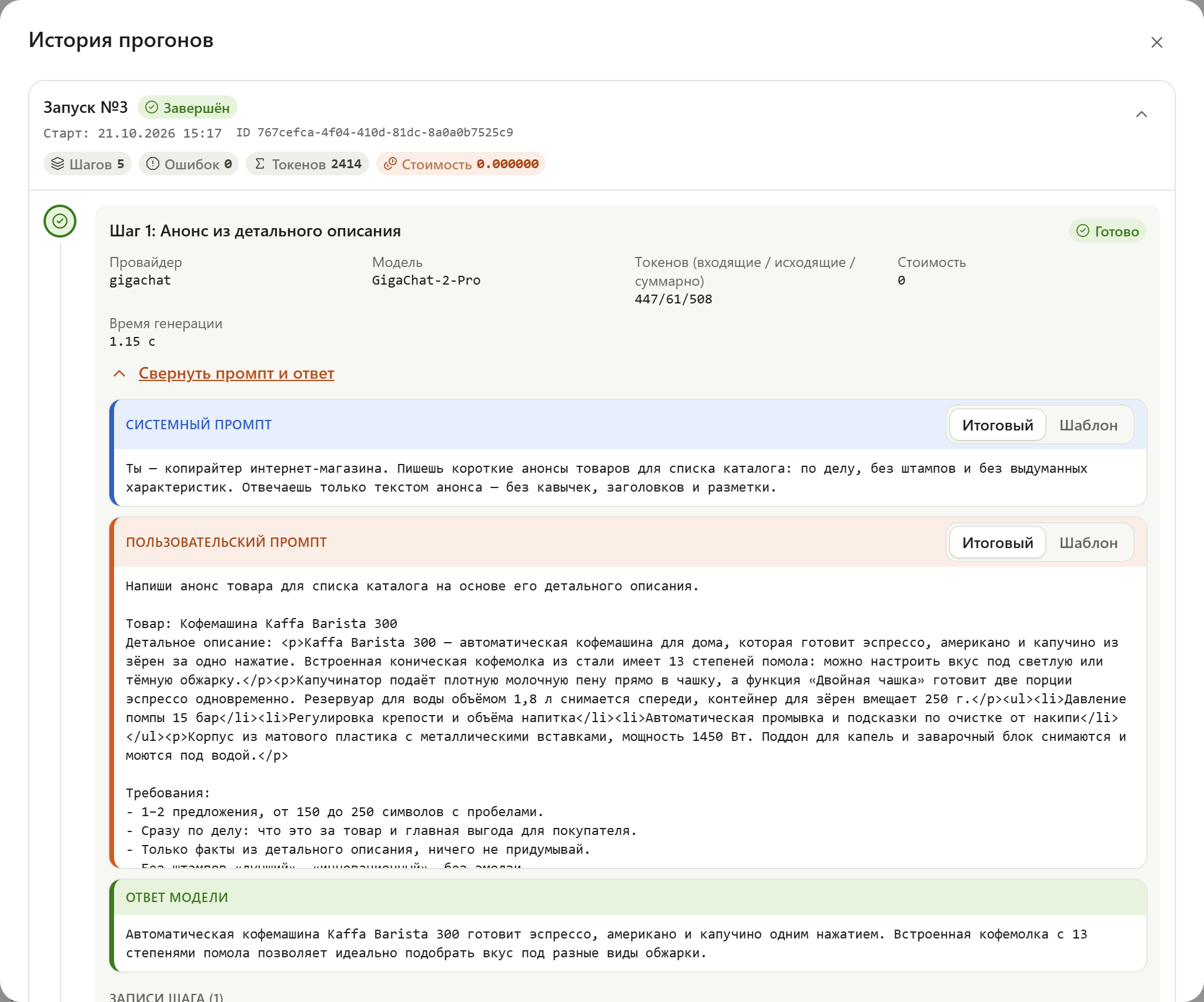Close the История прогонов dialog
The height and width of the screenshot is (1002, 1204).
pyautogui.click(x=1156, y=42)
